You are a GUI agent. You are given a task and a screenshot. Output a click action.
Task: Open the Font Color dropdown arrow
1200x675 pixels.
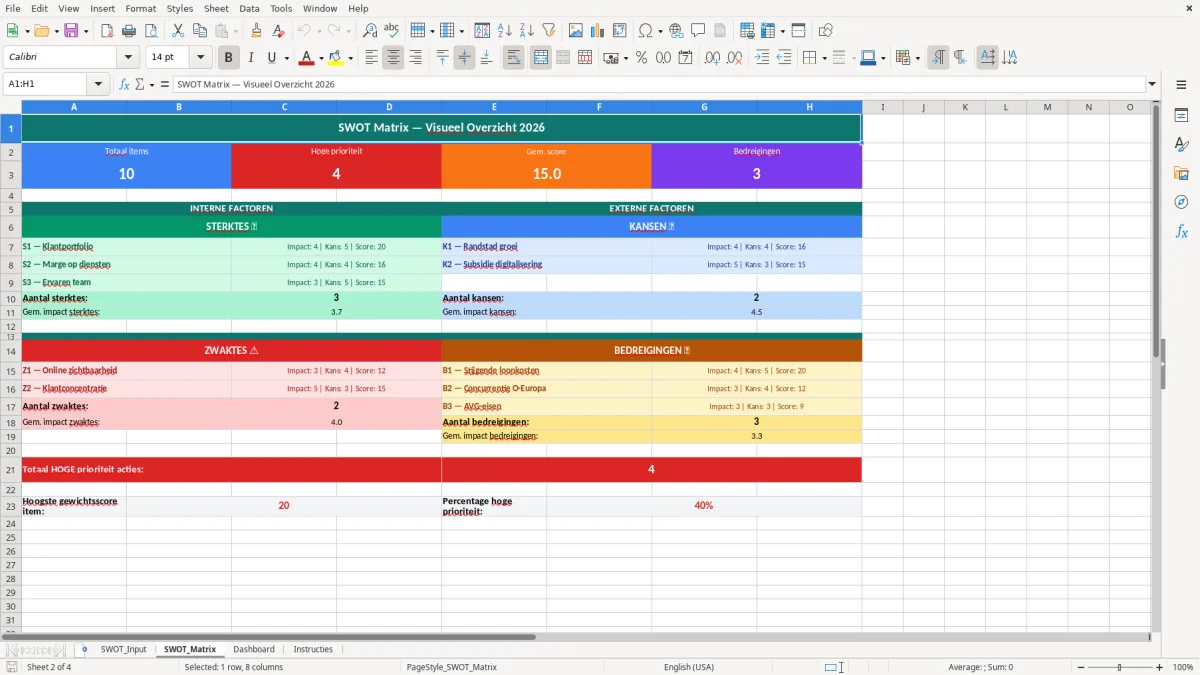(321, 58)
